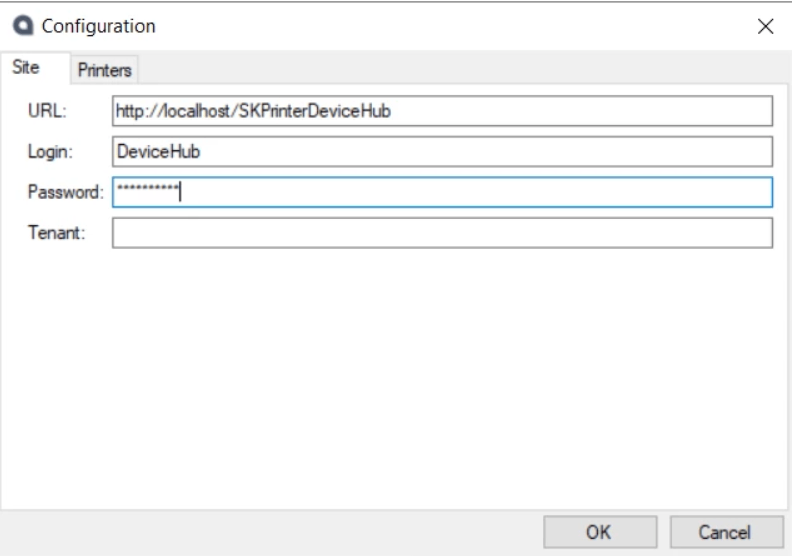Click the URL label
The width and height of the screenshot is (792, 556).
[47, 111]
